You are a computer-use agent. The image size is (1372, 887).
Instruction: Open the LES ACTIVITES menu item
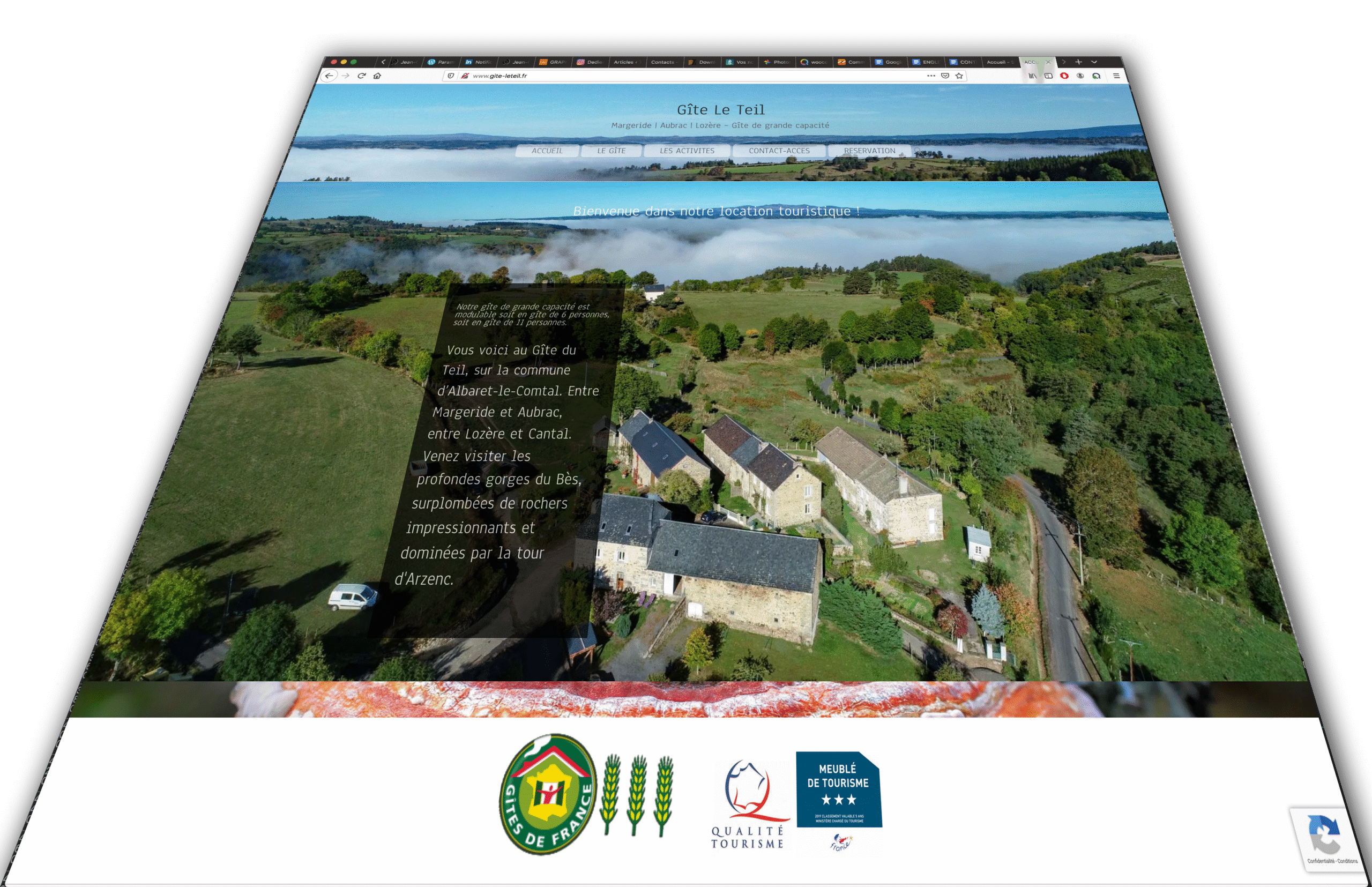pyautogui.click(x=687, y=151)
